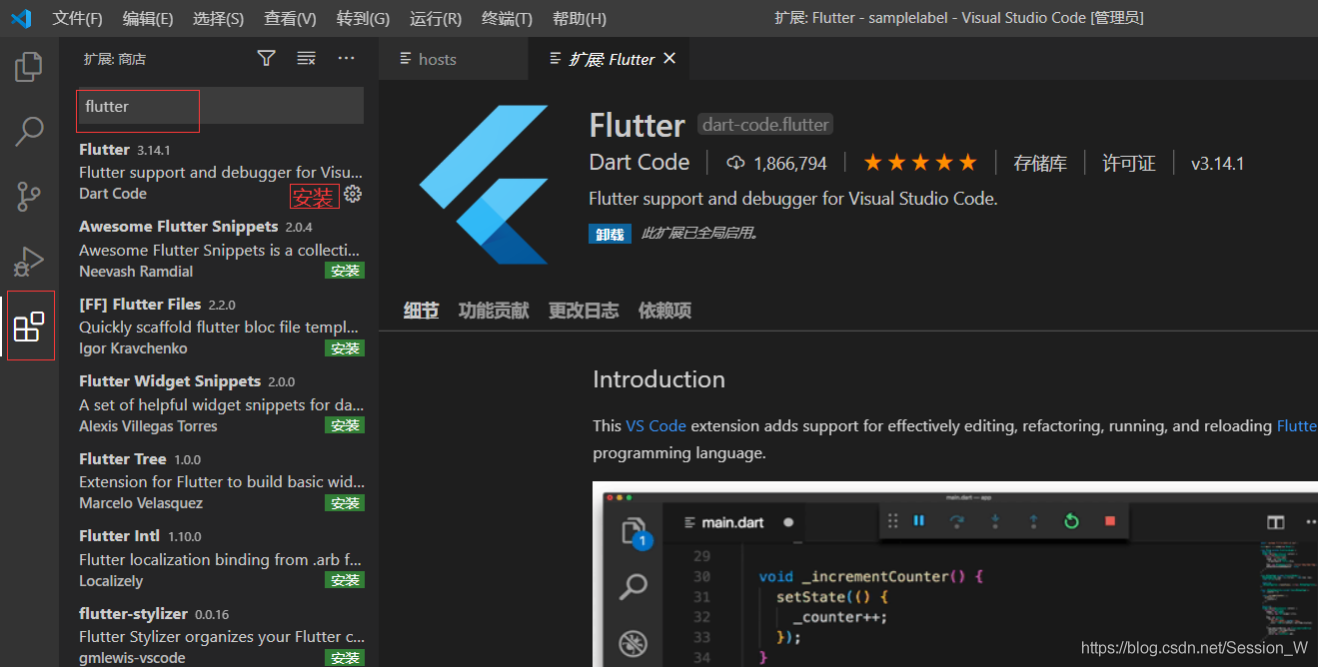Switch to the 细节 details tab
1318x667 pixels.
[421, 311]
